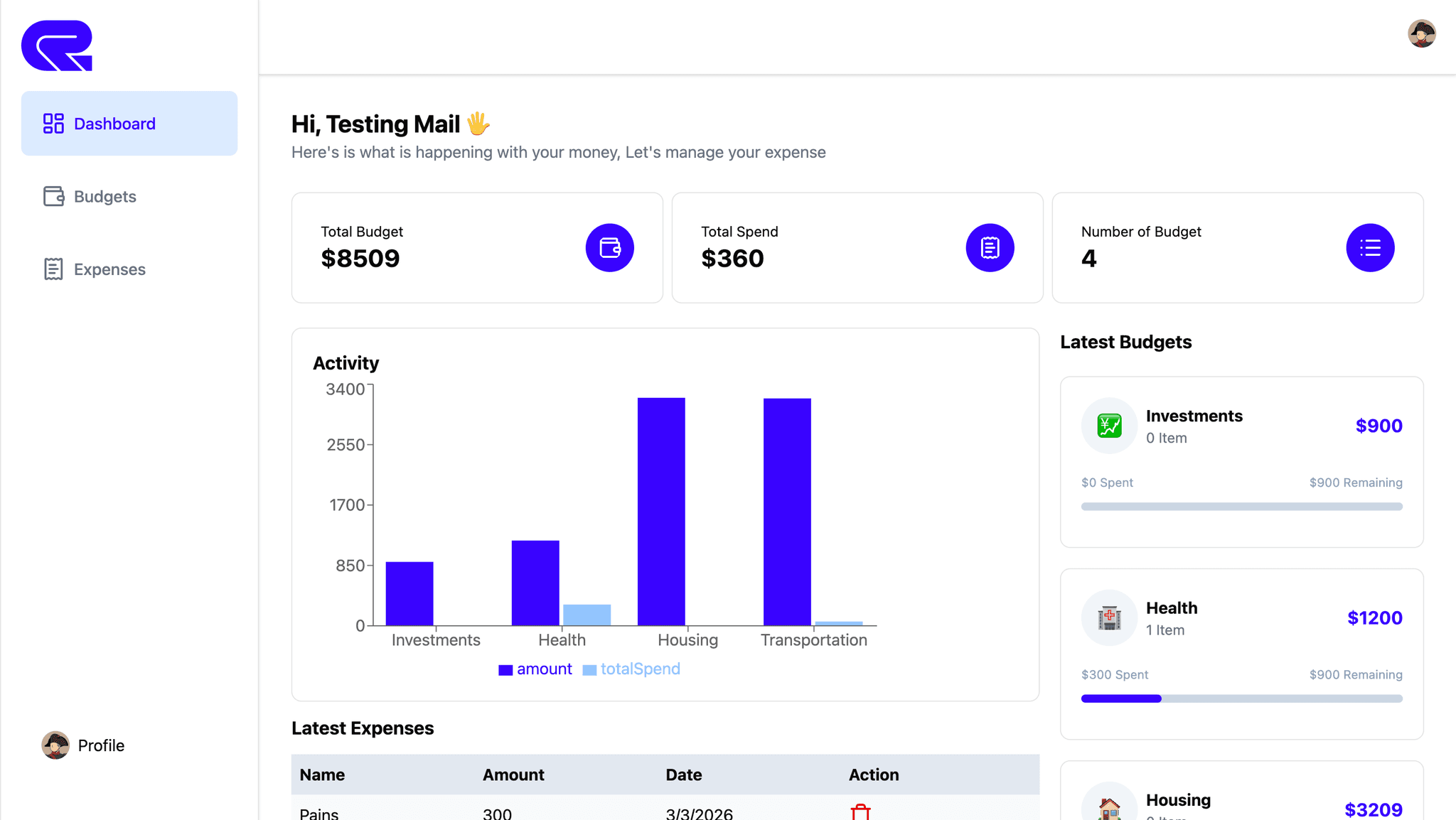
Task: Click the Total Spend receipt icon
Action: [x=990, y=247]
